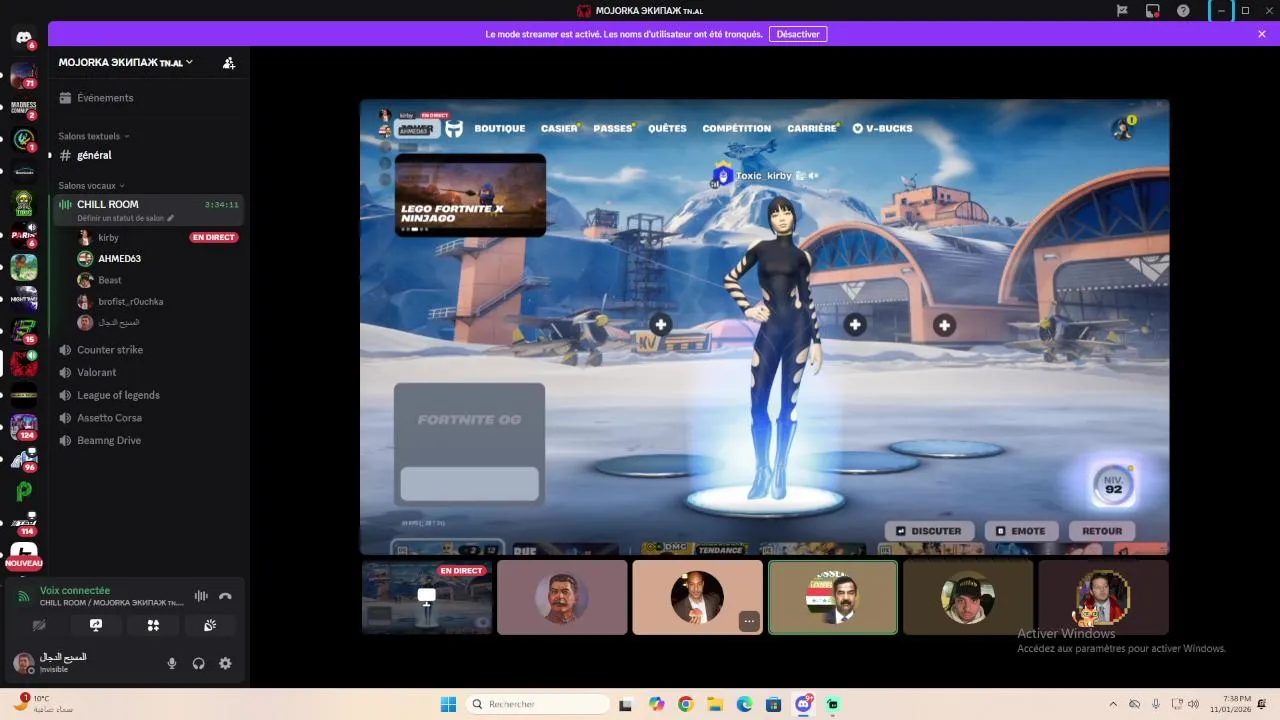Open the Copilot icon in the taskbar

pyautogui.click(x=656, y=704)
